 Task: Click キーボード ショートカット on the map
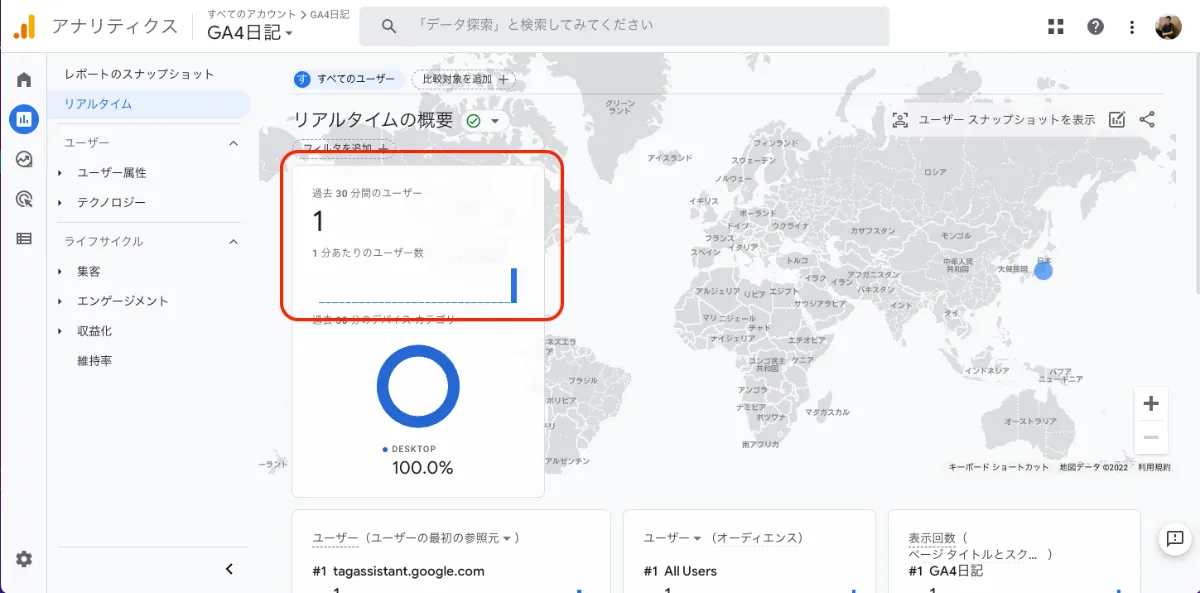(x=998, y=467)
